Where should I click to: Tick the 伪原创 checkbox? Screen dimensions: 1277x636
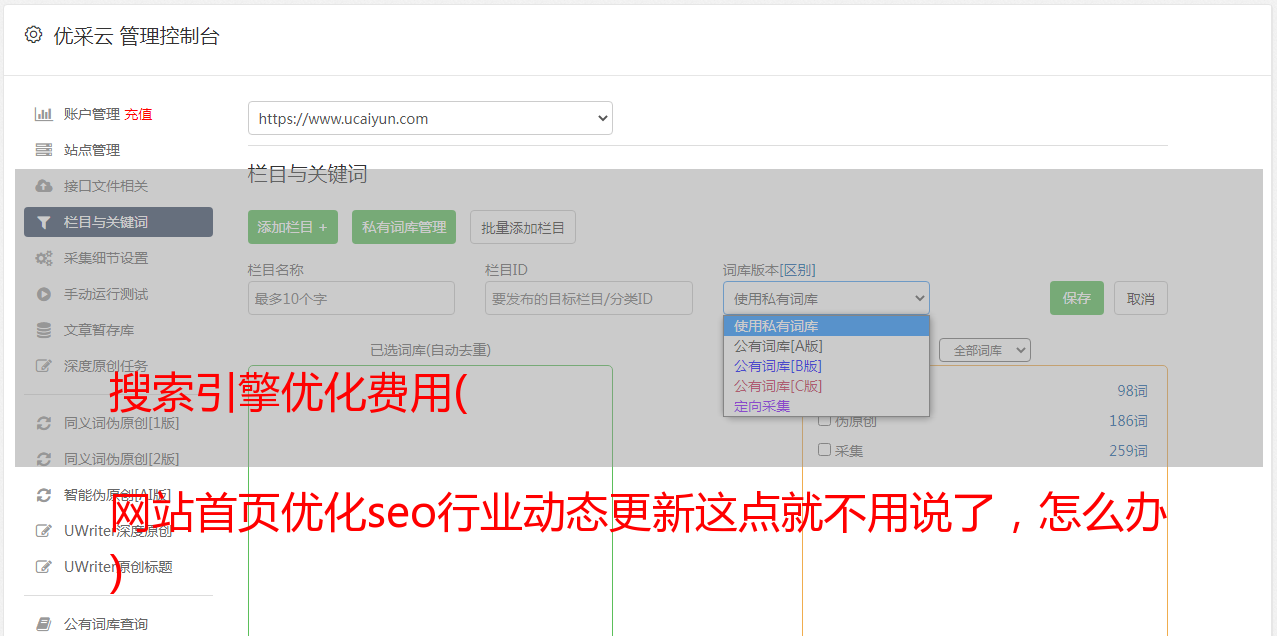[x=825, y=420]
